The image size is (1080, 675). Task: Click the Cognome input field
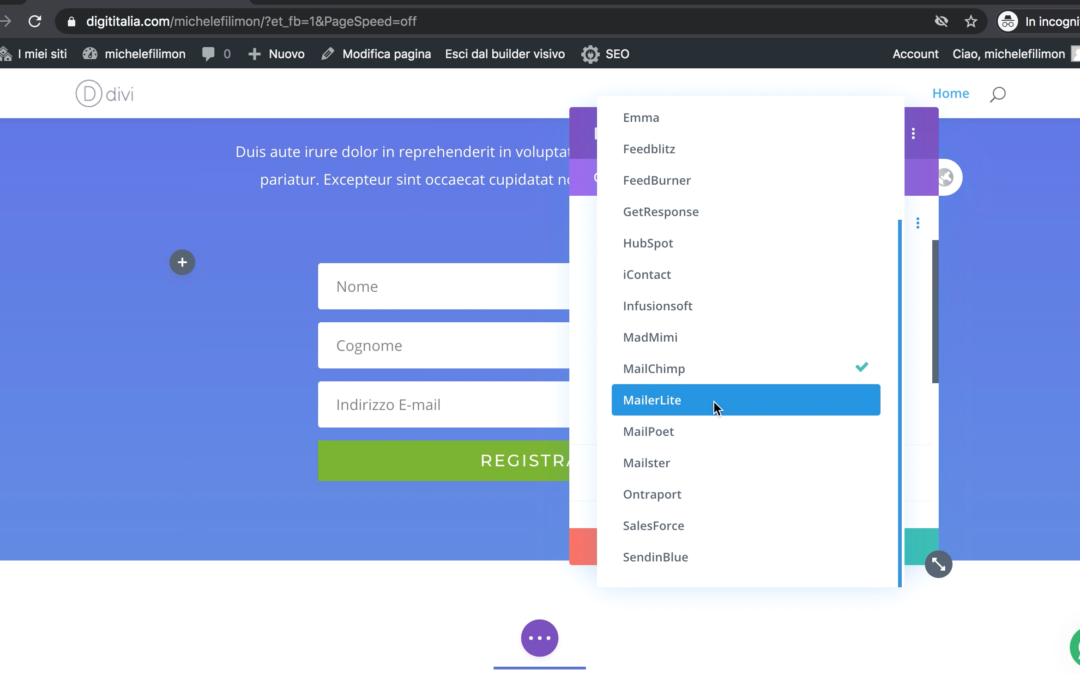click(x=444, y=345)
